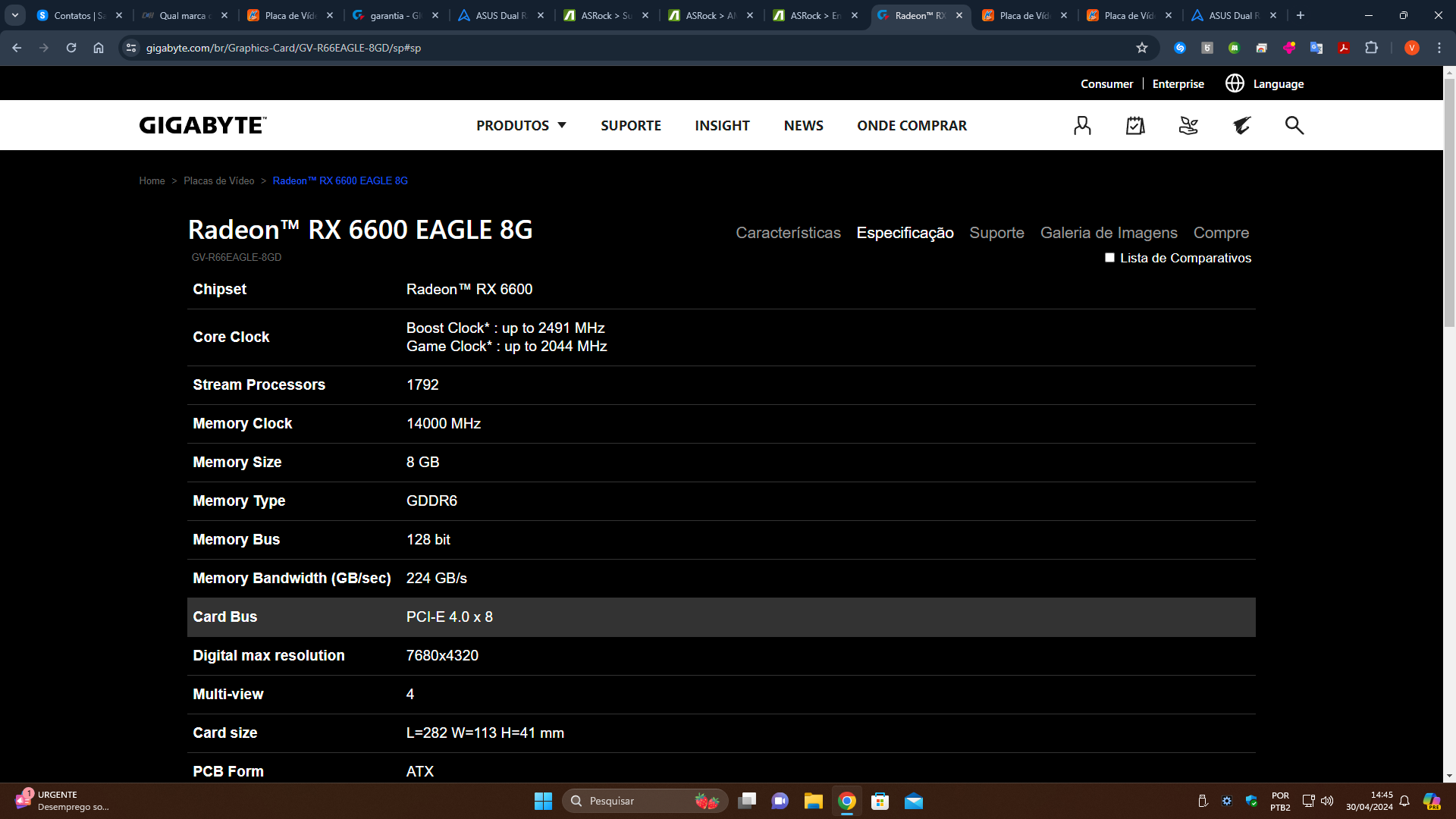1456x819 pixels.
Task: Open the URGENTE news widget on taskbar
Action: click(62, 801)
